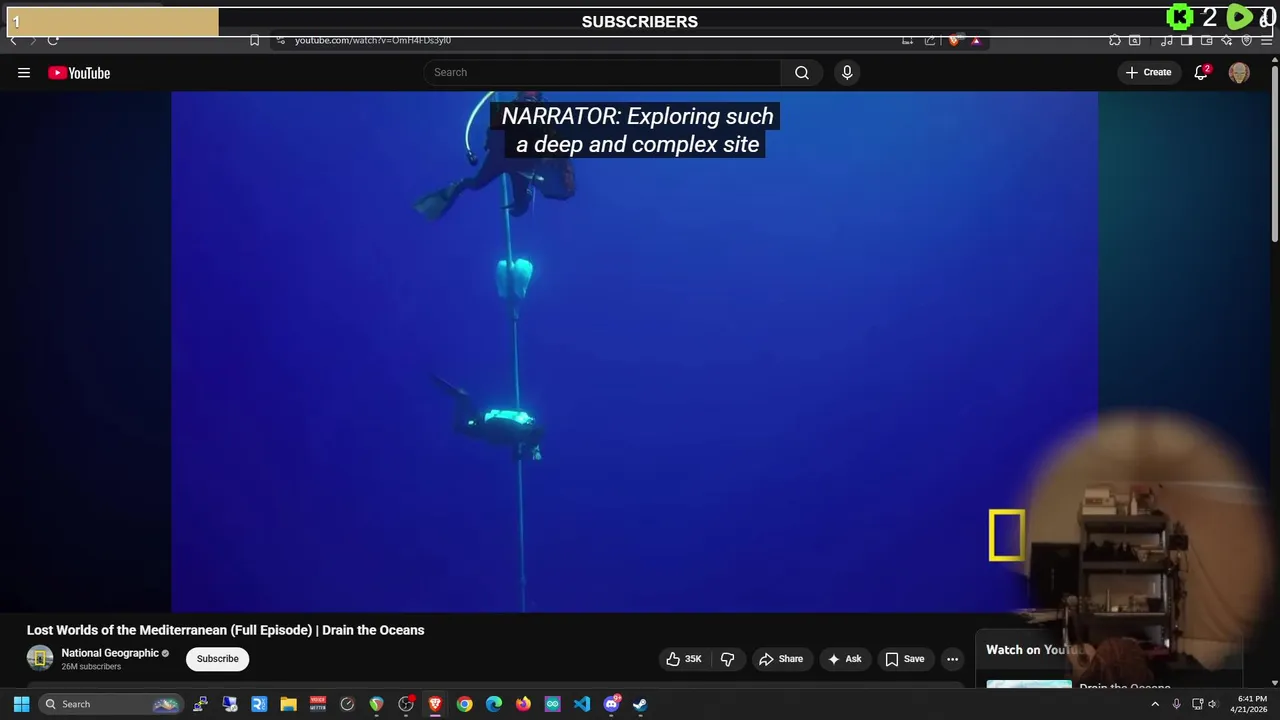Click the National Geographic channel avatar
Viewport: 1280px width, 720px height.
(40, 658)
